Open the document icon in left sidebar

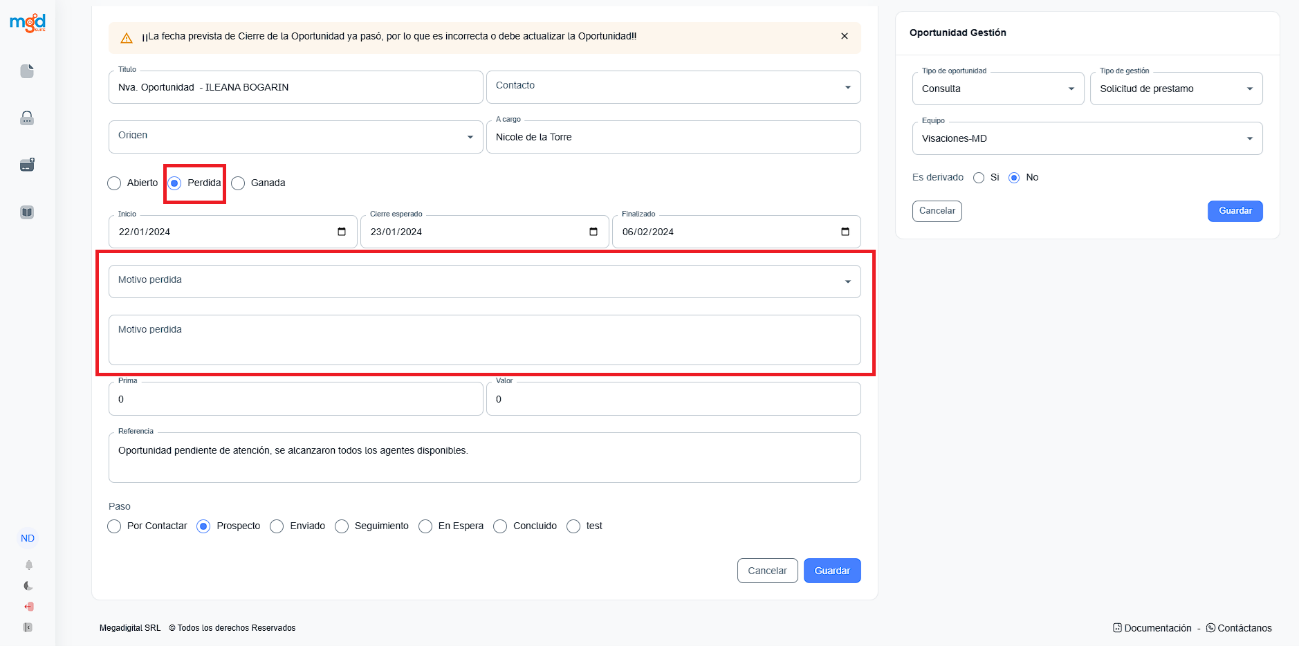(27, 71)
